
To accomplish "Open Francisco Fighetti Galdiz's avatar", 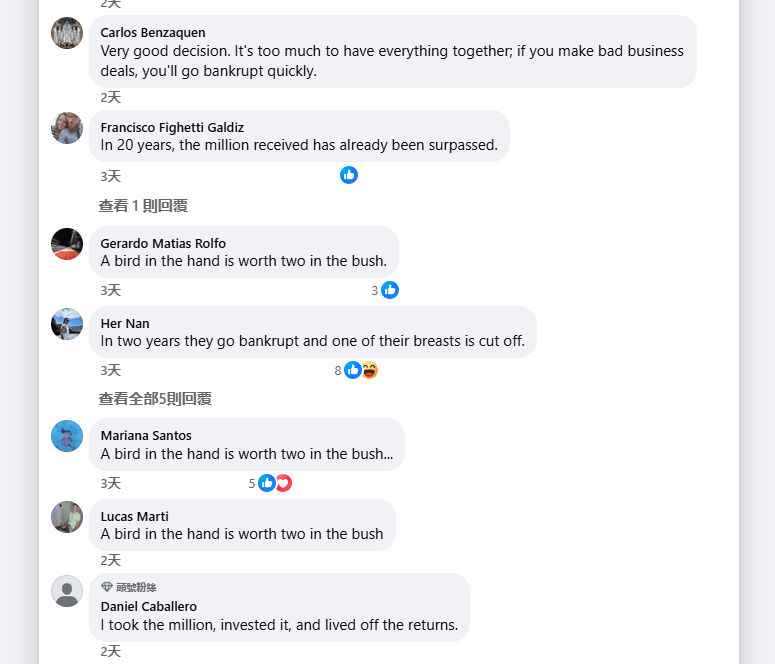I will click(67, 128).
